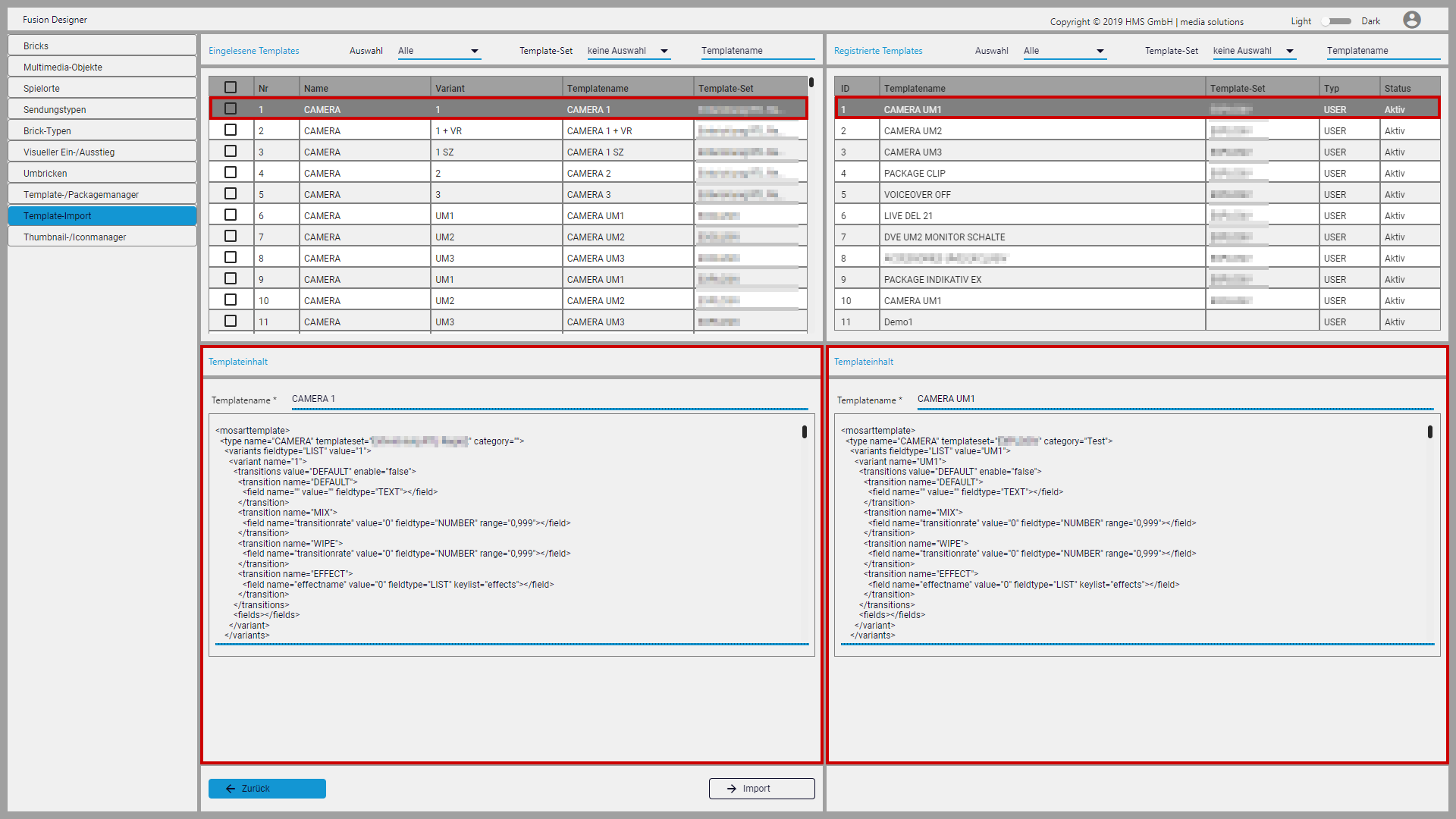Select the Demo1 template row

(x=1039, y=322)
